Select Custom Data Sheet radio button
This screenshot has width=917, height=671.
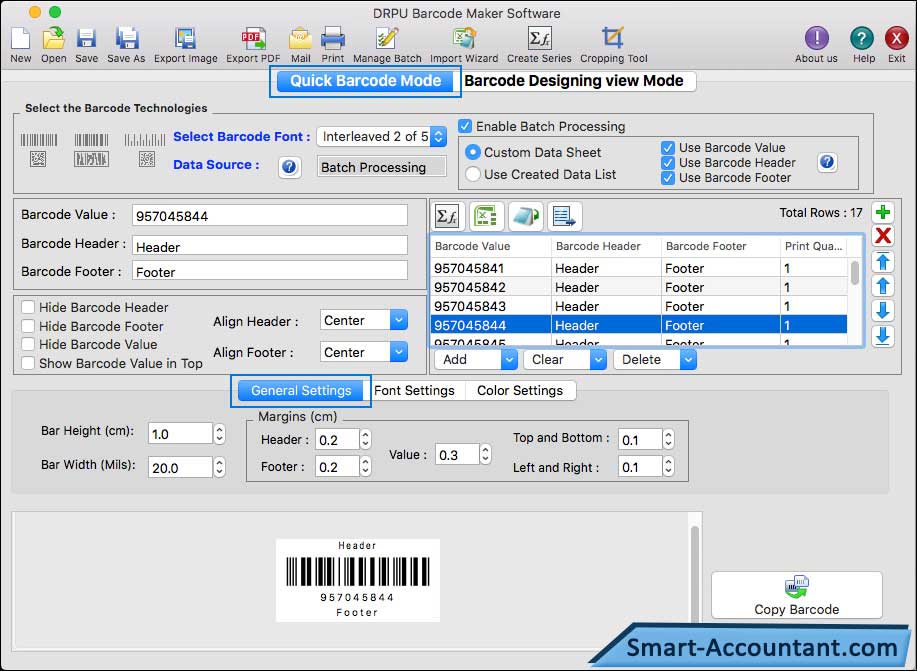(x=473, y=152)
